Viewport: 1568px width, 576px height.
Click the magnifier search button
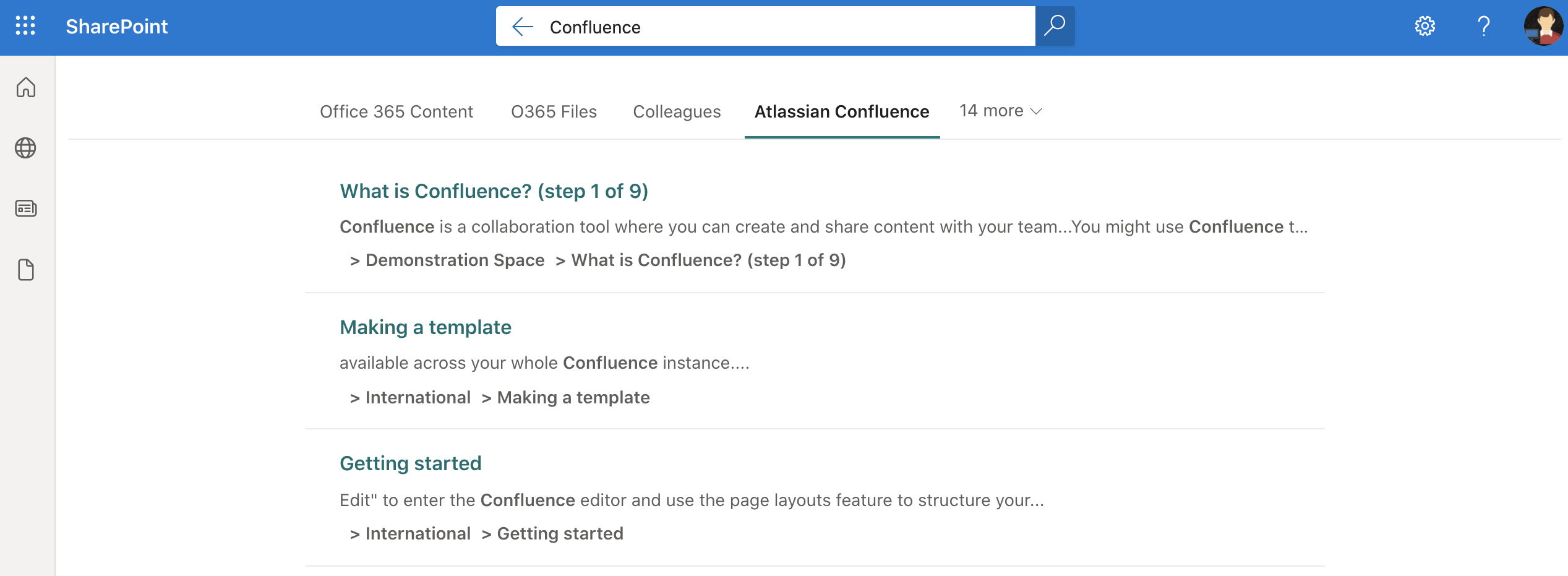click(x=1055, y=26)
